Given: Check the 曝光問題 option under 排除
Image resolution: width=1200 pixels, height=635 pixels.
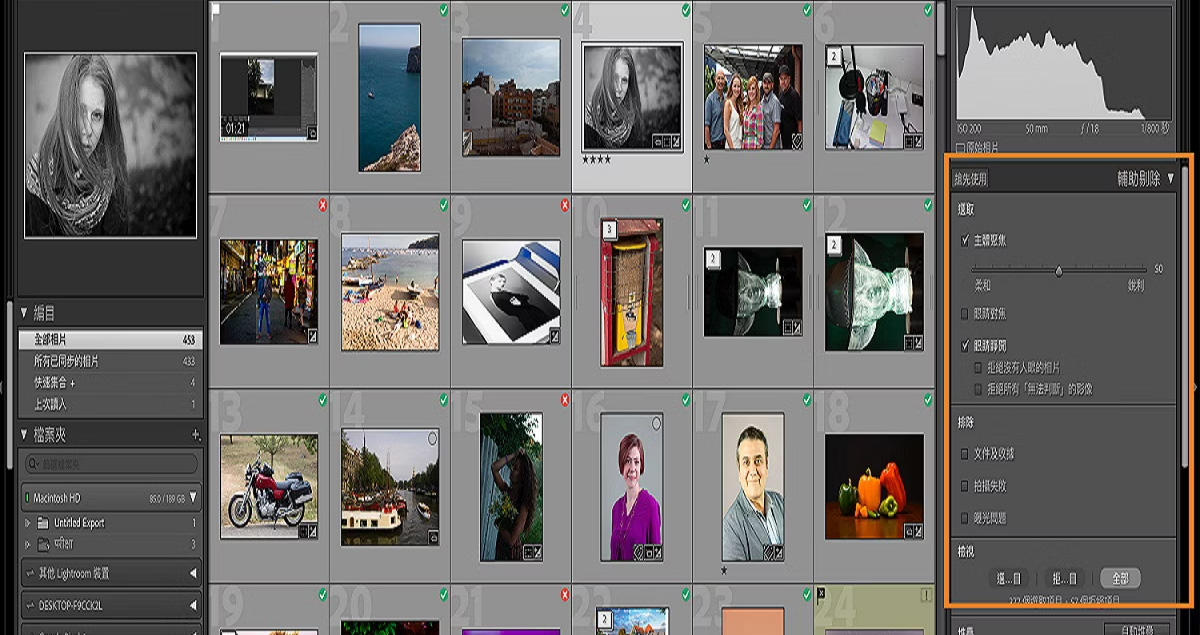Looking at the screenshot, I should 962,517.
